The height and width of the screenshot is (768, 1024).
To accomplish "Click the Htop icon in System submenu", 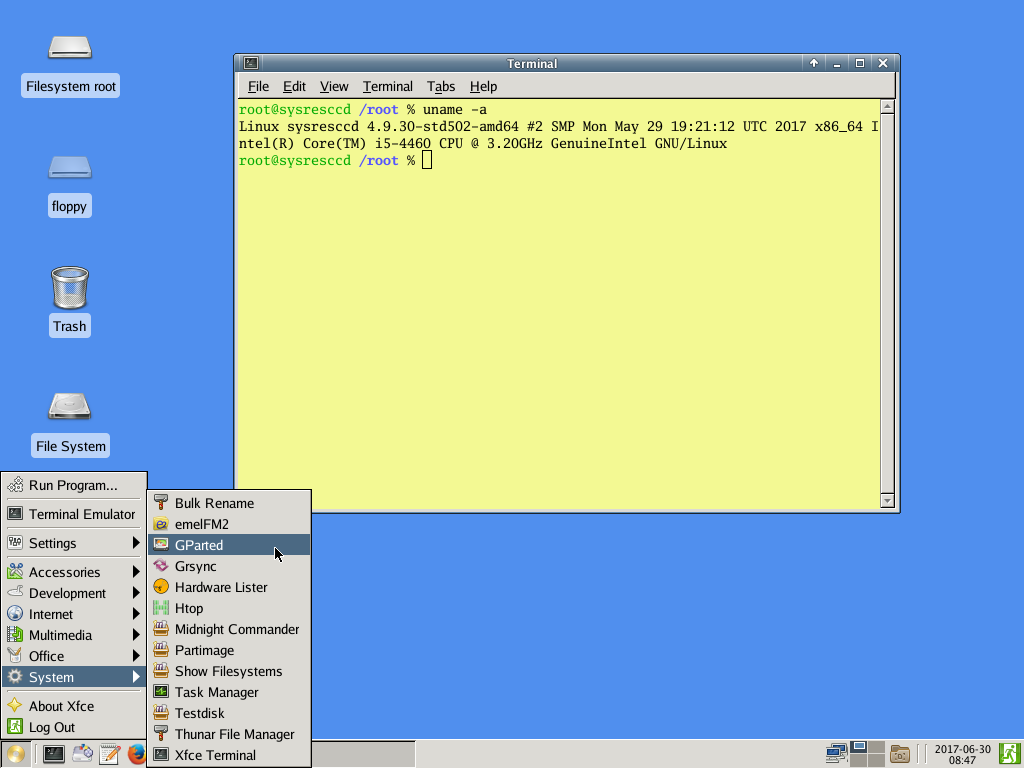I will click(x=161, y=607).
